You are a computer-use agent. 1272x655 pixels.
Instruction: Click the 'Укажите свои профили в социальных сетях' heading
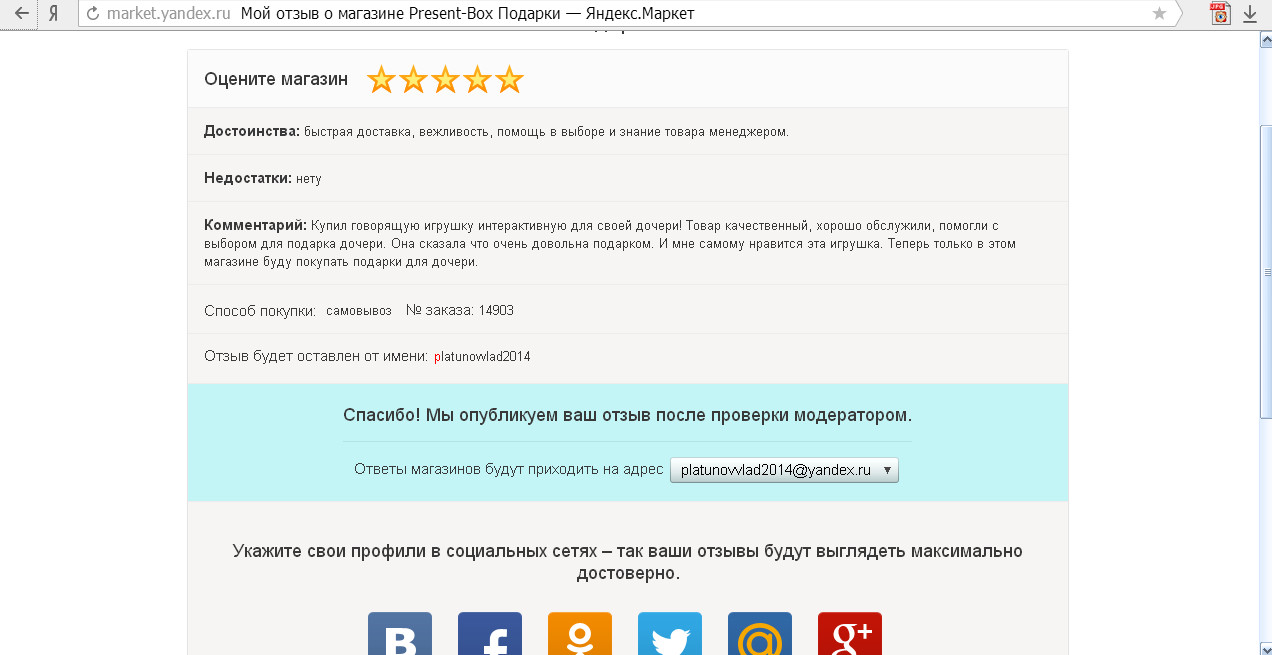pyautogui.click(x=628, y=562)
